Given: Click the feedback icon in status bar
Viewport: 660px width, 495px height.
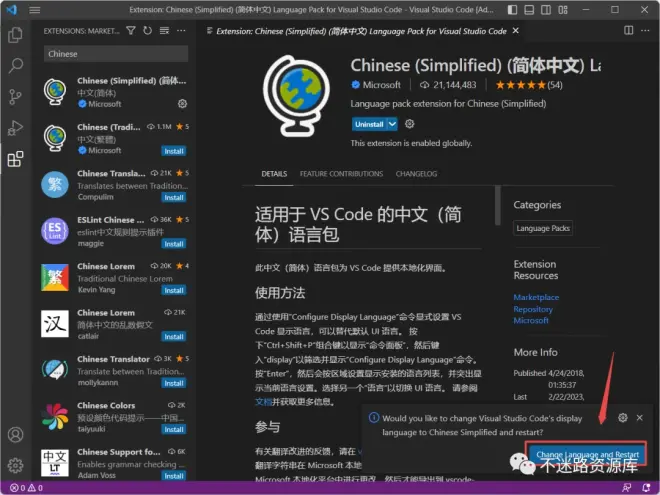Looking at the screenshot, I should pyautogui.click(x=626, y=488).
